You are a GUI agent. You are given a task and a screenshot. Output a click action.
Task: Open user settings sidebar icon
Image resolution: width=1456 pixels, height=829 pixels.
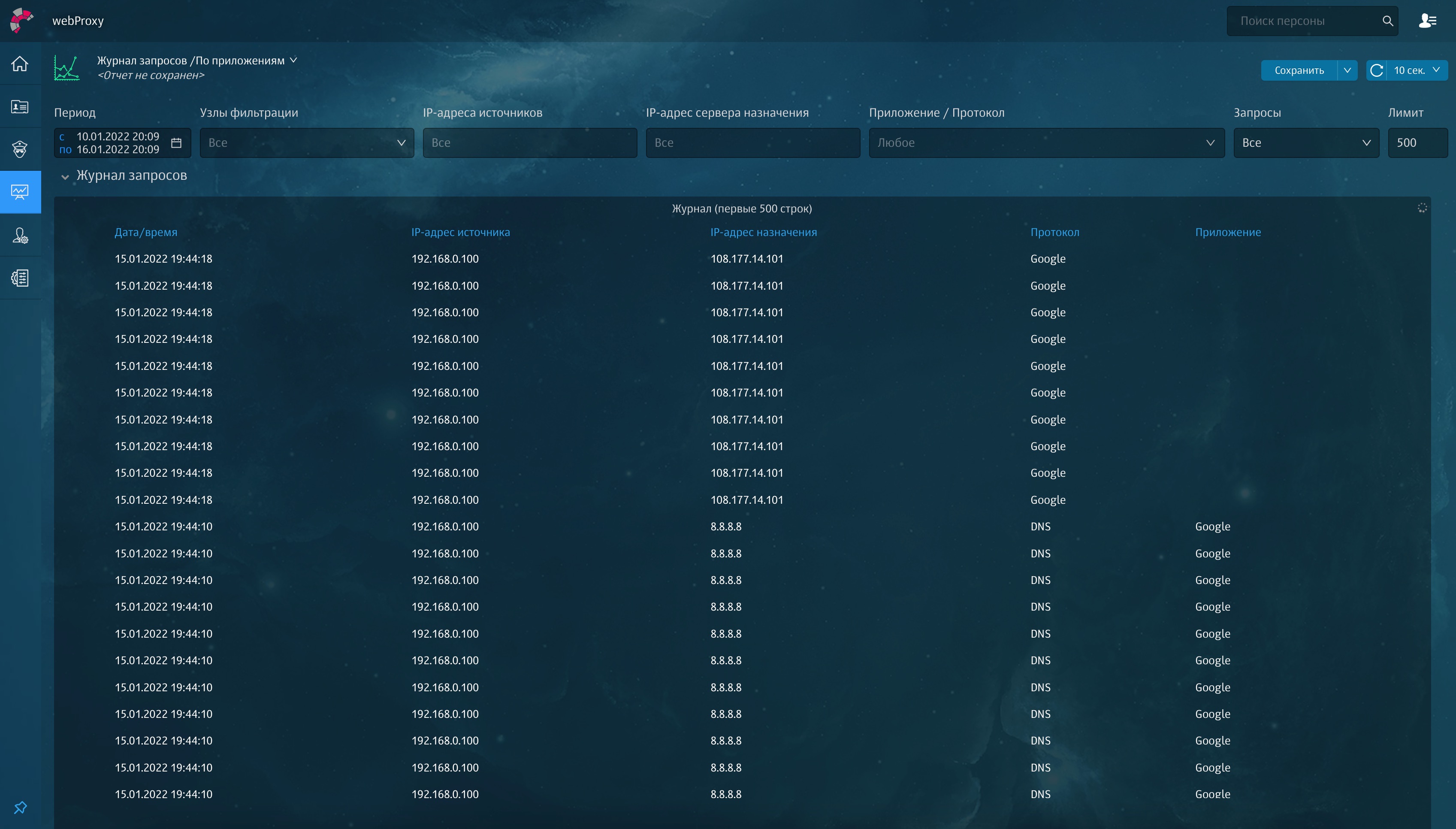20,235
